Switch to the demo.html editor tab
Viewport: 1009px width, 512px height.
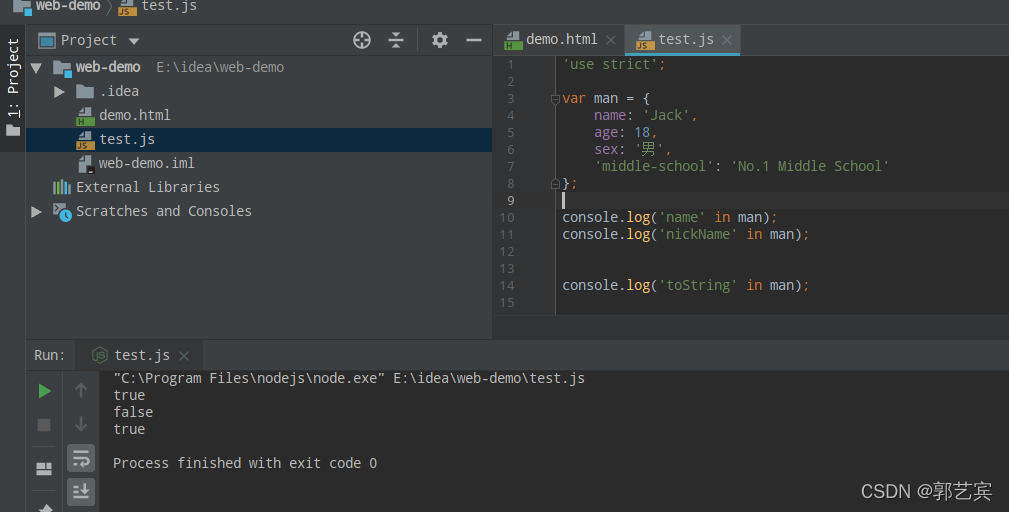pyautogui.click(x=561, y=39)
